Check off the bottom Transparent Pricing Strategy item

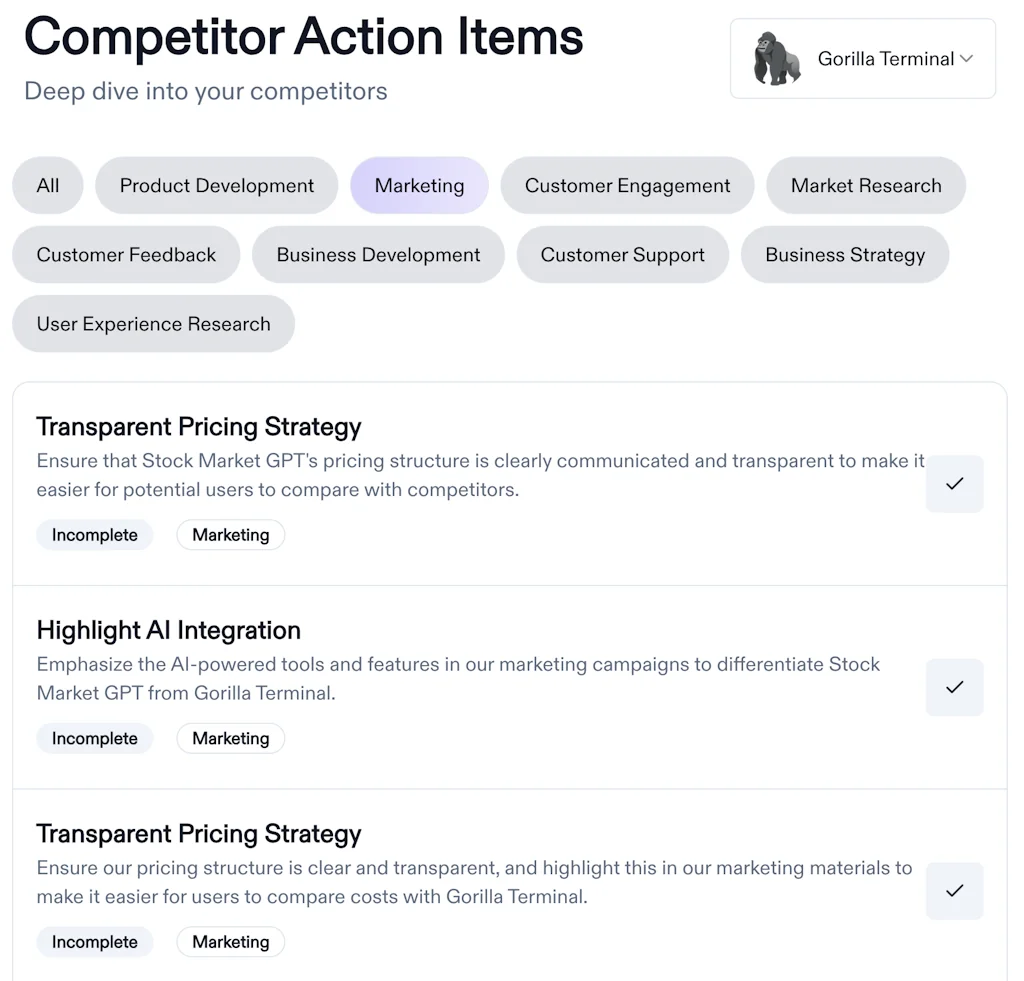coord(954,891)
